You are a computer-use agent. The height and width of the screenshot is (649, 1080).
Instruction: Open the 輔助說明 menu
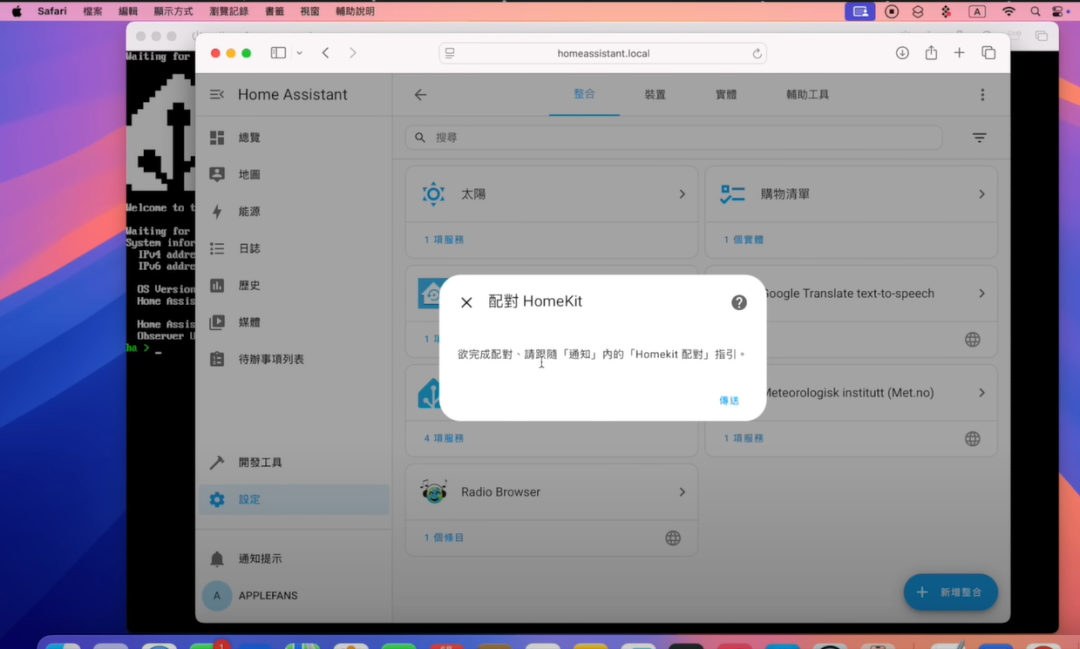[x=355, y=11]
